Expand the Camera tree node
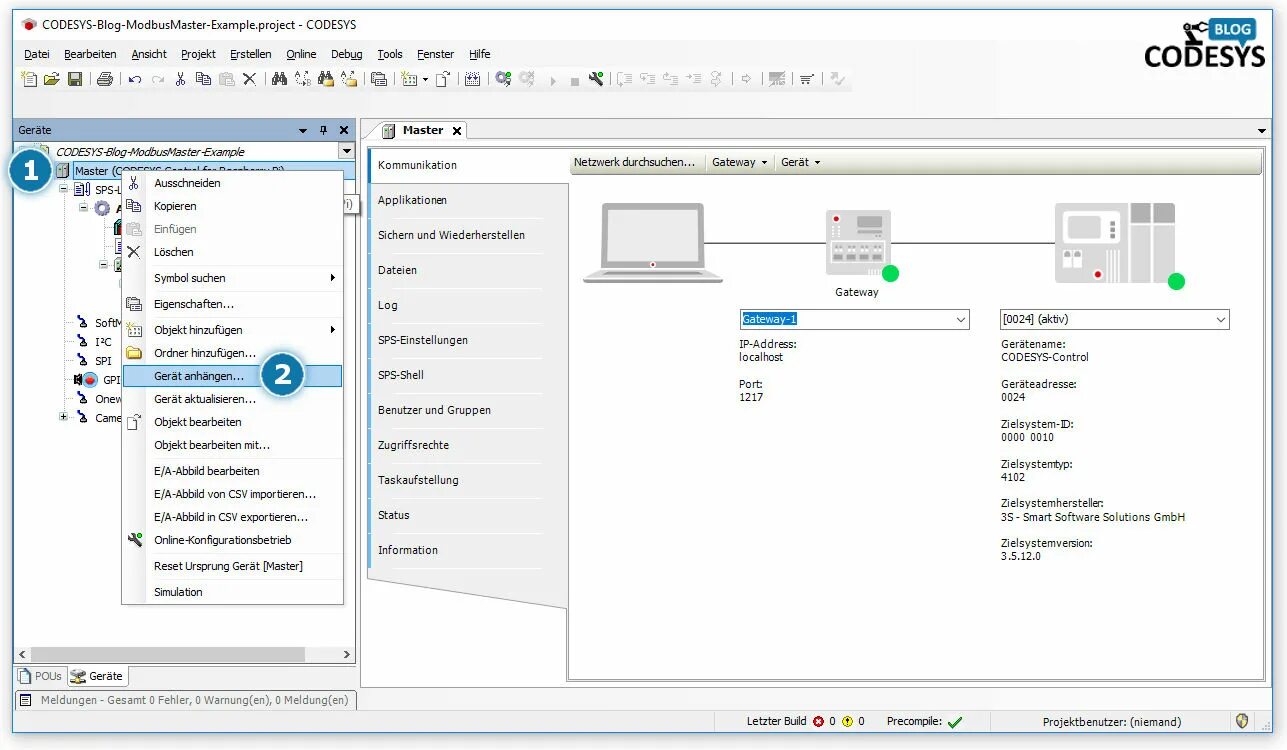 tap(63, 417)
